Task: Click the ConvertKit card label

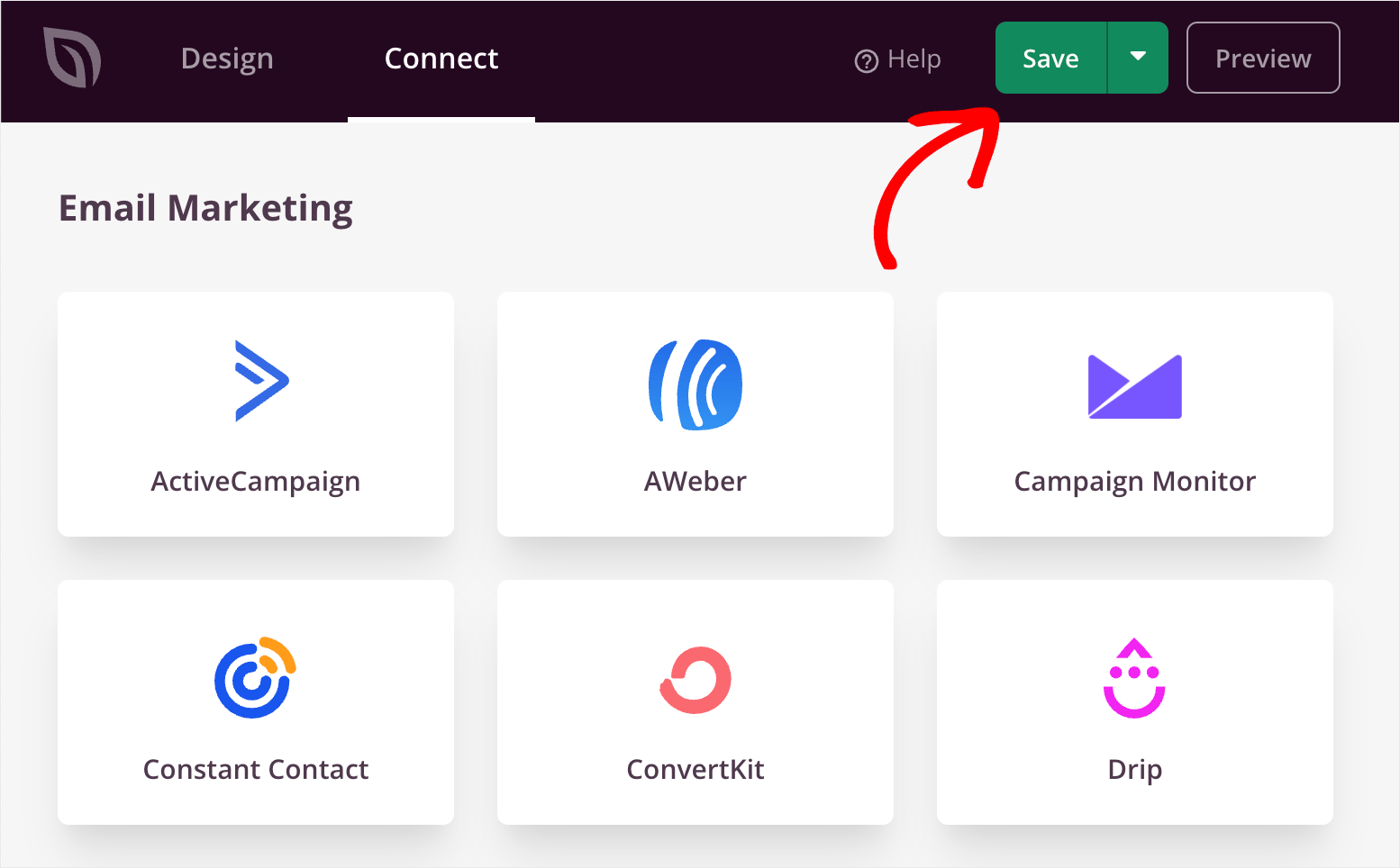Action: click(695, 770)
